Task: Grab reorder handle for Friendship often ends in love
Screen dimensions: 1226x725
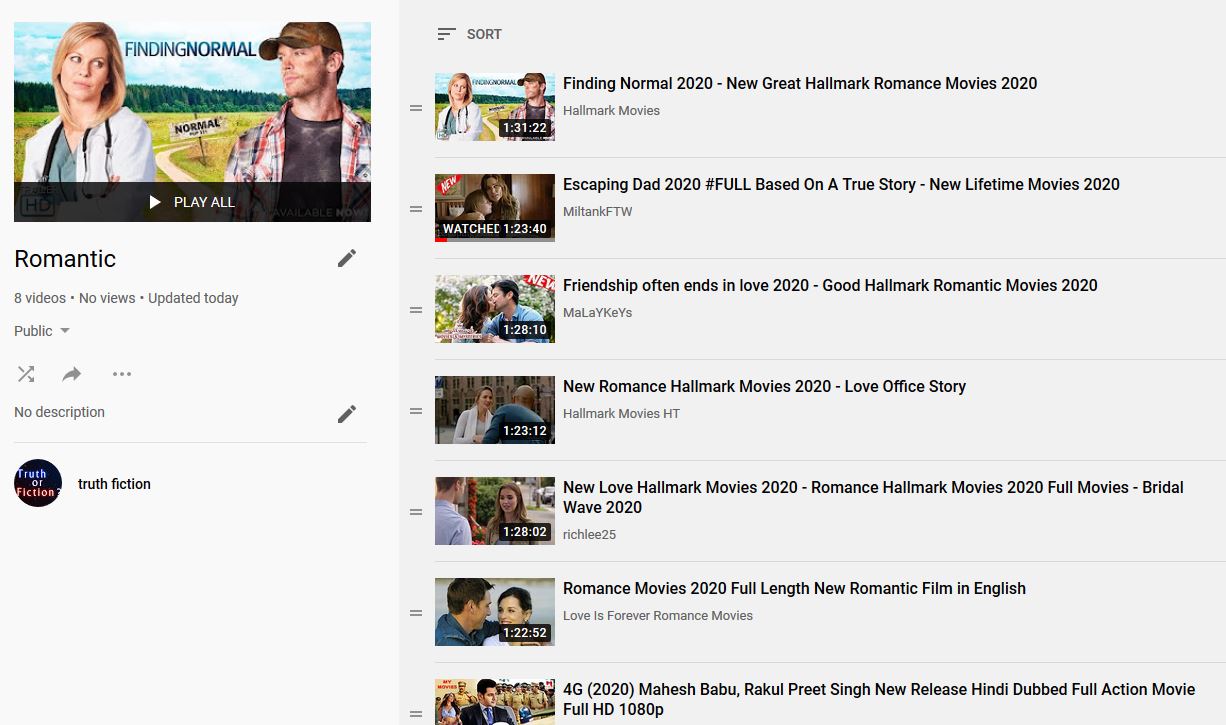Action: click(416, 310)
